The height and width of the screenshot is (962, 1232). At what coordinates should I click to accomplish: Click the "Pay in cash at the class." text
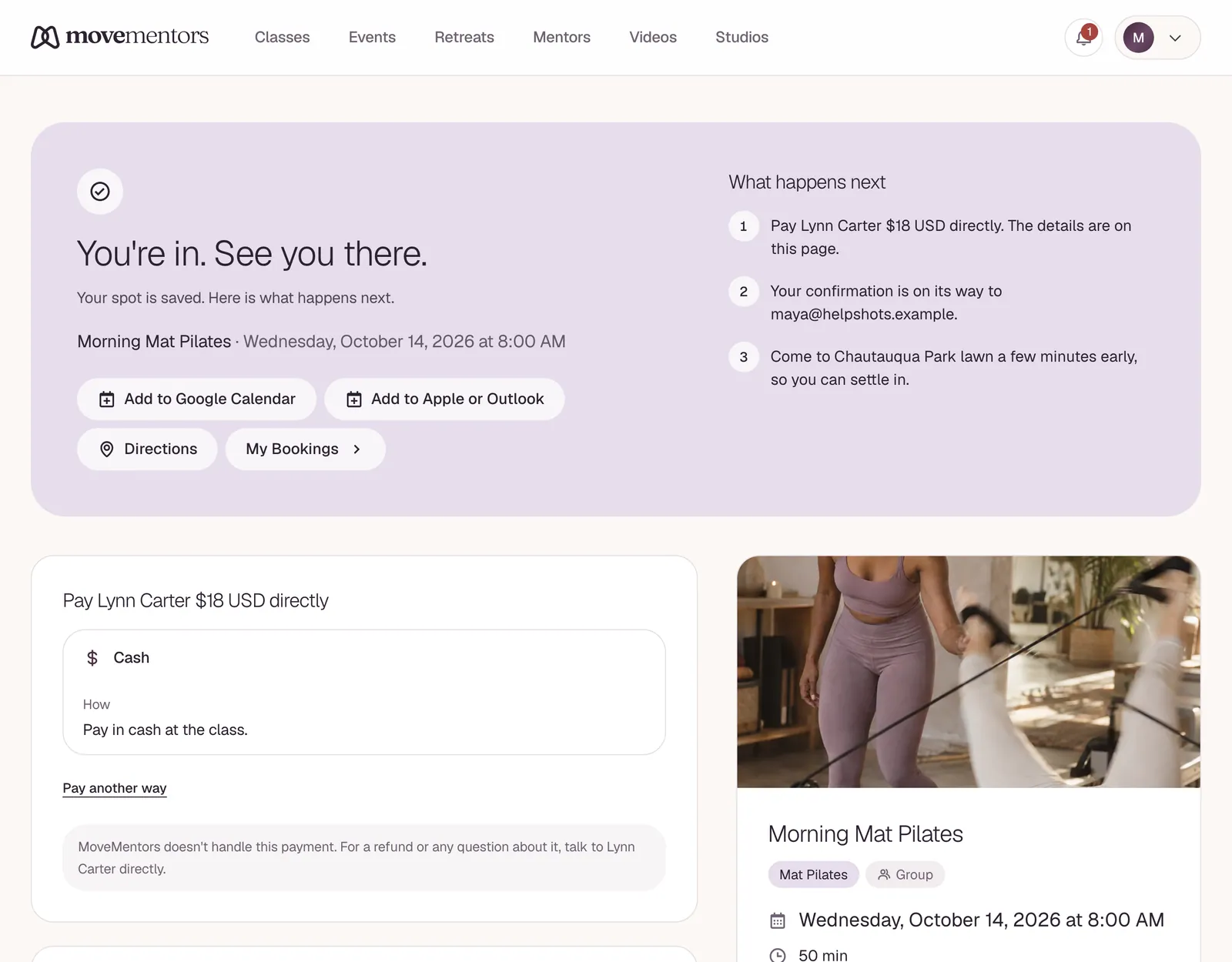coord(166,730)
